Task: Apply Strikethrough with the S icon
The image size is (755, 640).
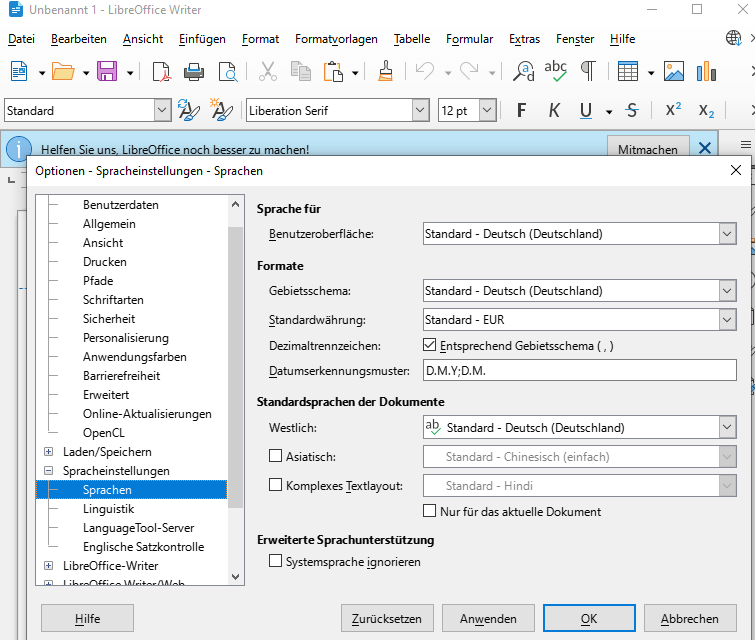Action: 632,110
